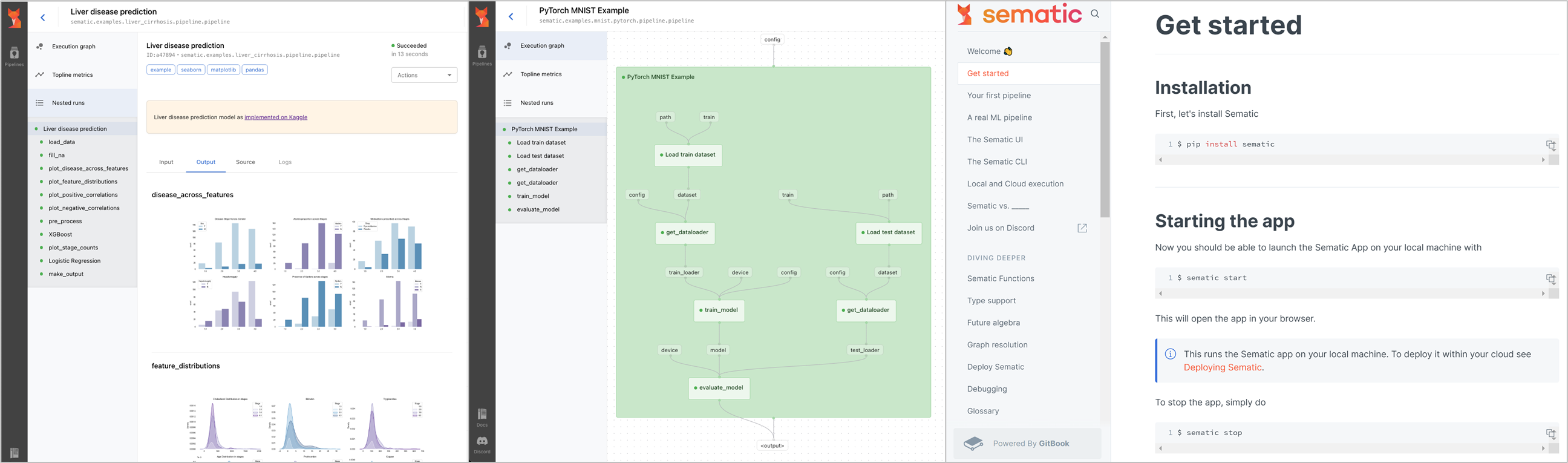Viewport: 1568px width, 463px height.
Task: Click the sematic logo in the docs header
Action: 1019,14
